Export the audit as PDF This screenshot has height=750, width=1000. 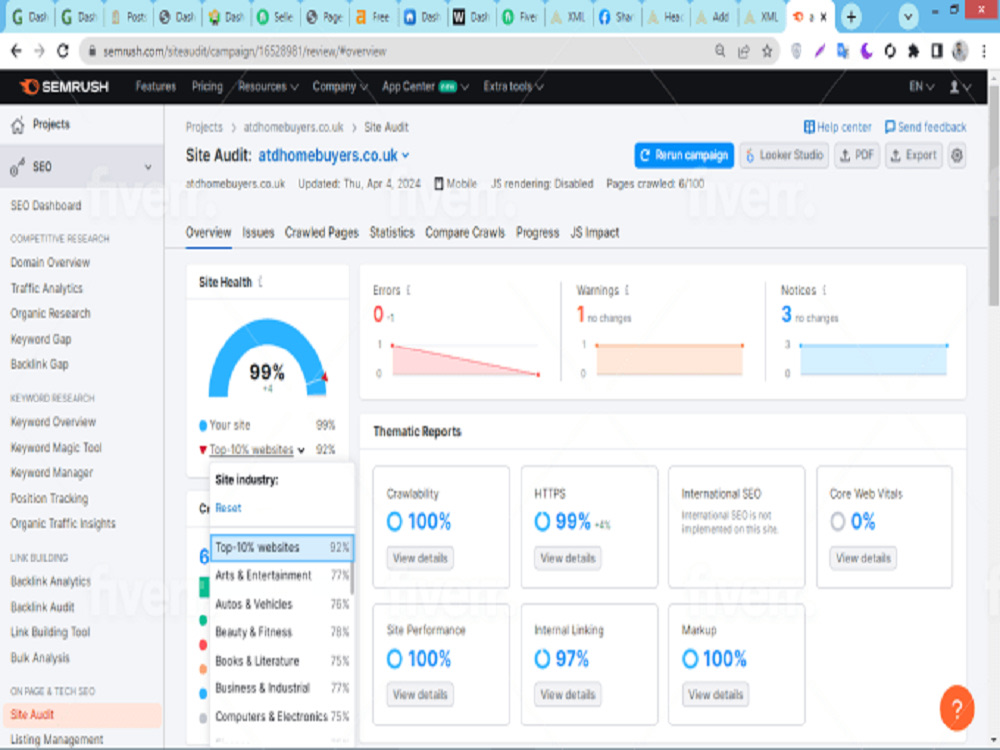857,155
